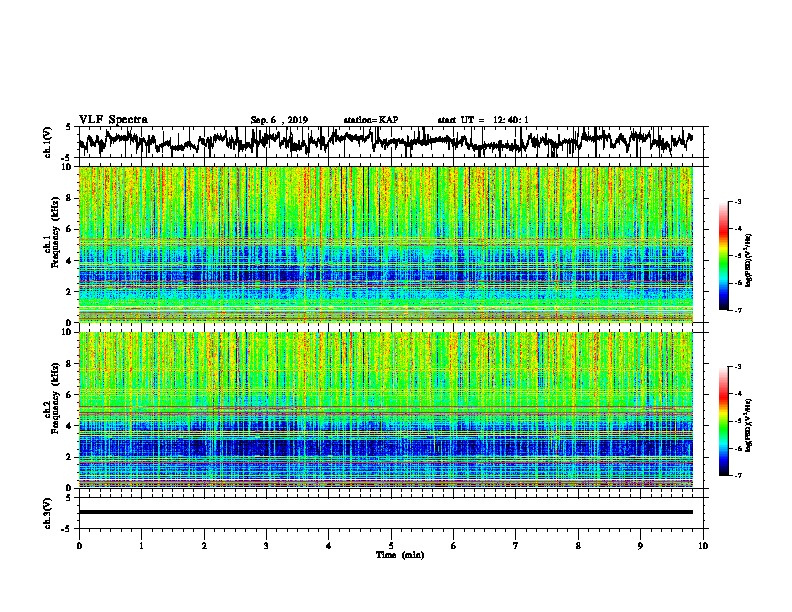Click the "1" minute tick label on time axis
The width and height of the screenshot is (792, 612).
point(141,545)
